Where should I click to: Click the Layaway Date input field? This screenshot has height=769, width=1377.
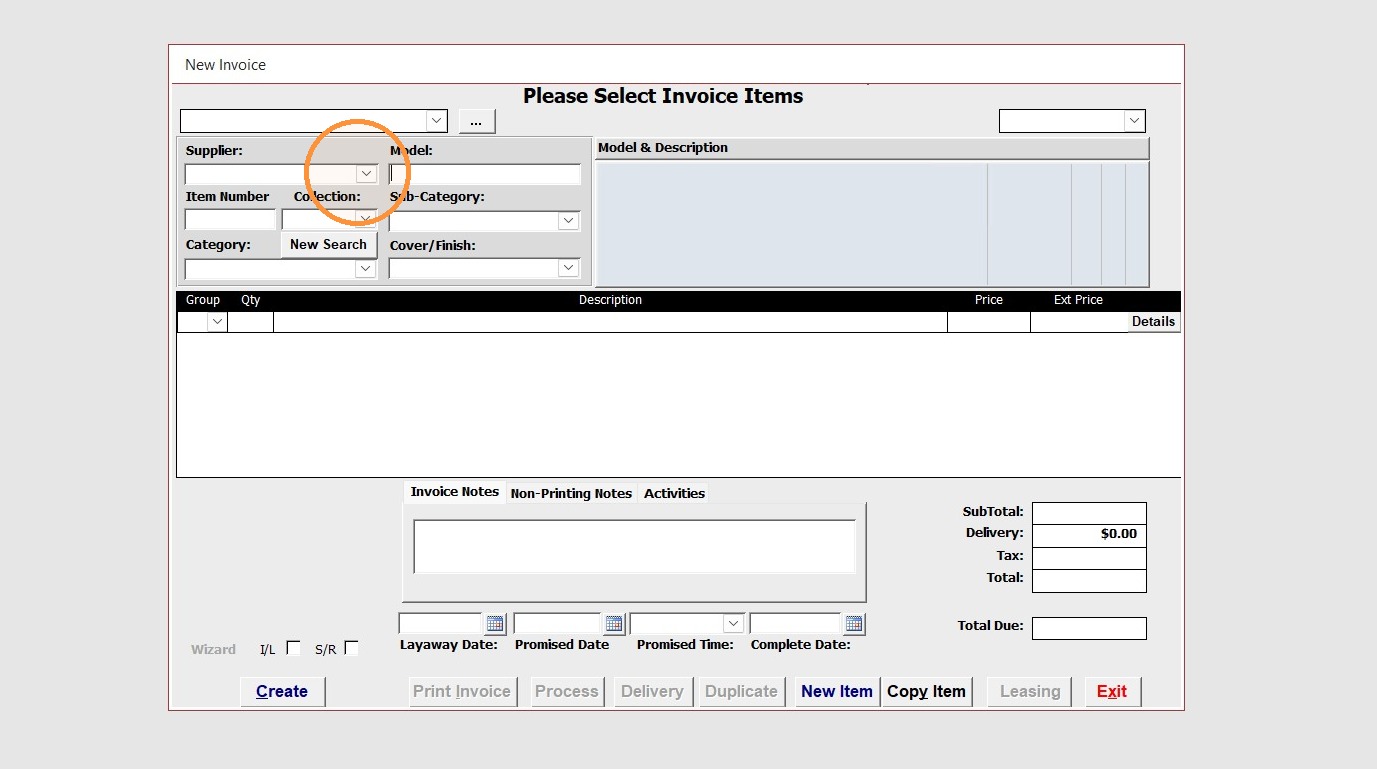441,624
